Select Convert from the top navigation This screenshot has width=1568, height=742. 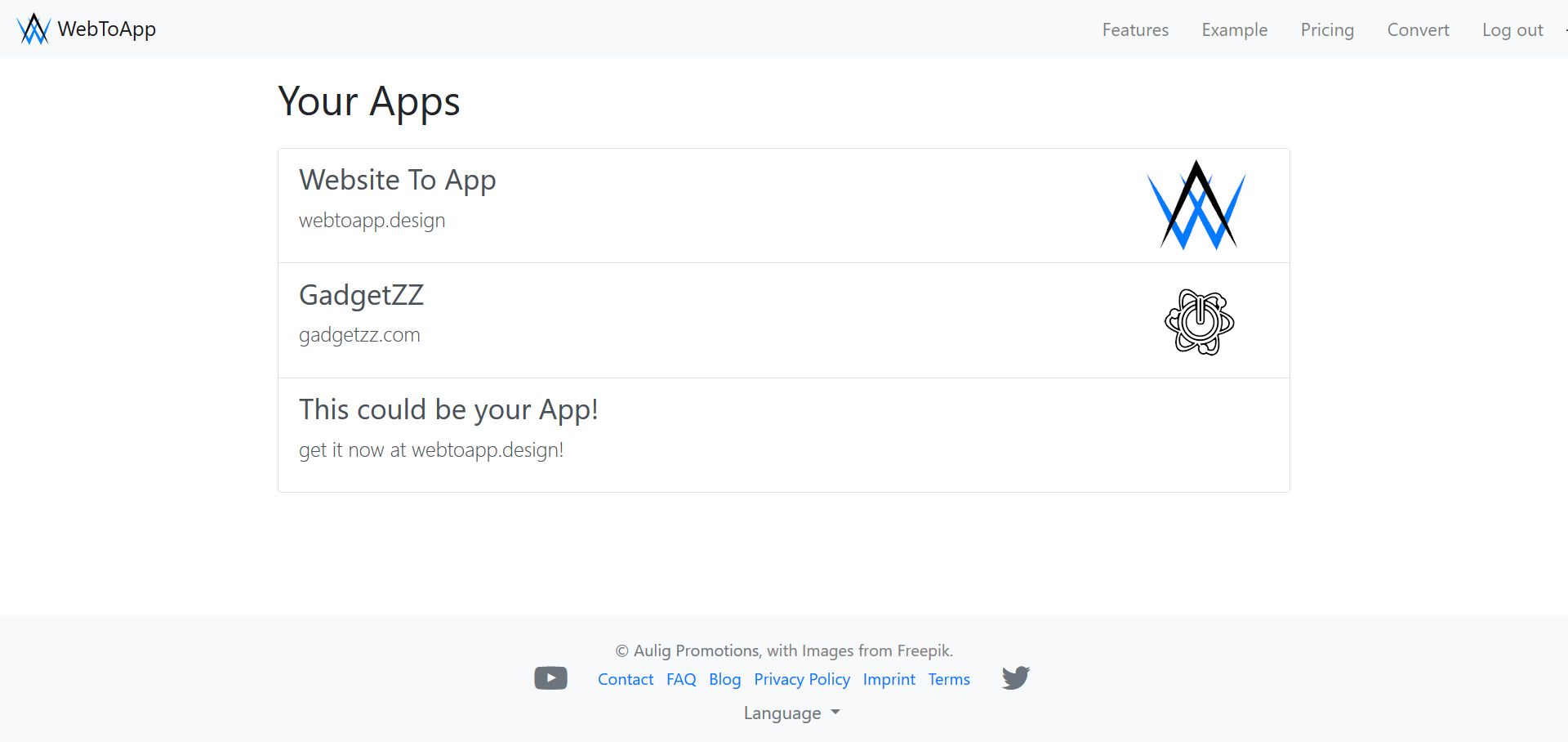pyautogui.click(x=1418, y=29)
